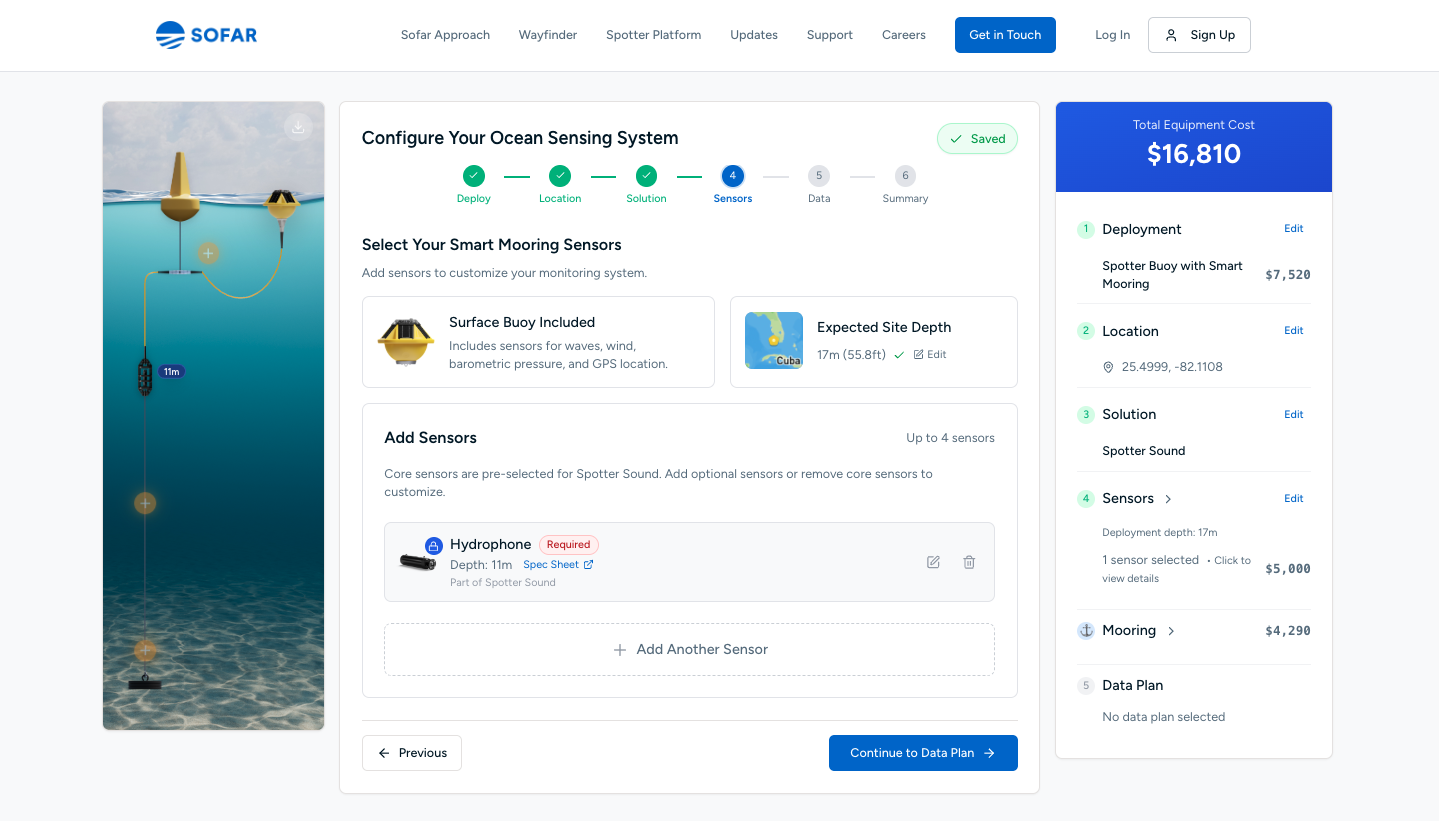Click the Hydrophone product image
Screen dimensions: 1439x821
(417, 562)
